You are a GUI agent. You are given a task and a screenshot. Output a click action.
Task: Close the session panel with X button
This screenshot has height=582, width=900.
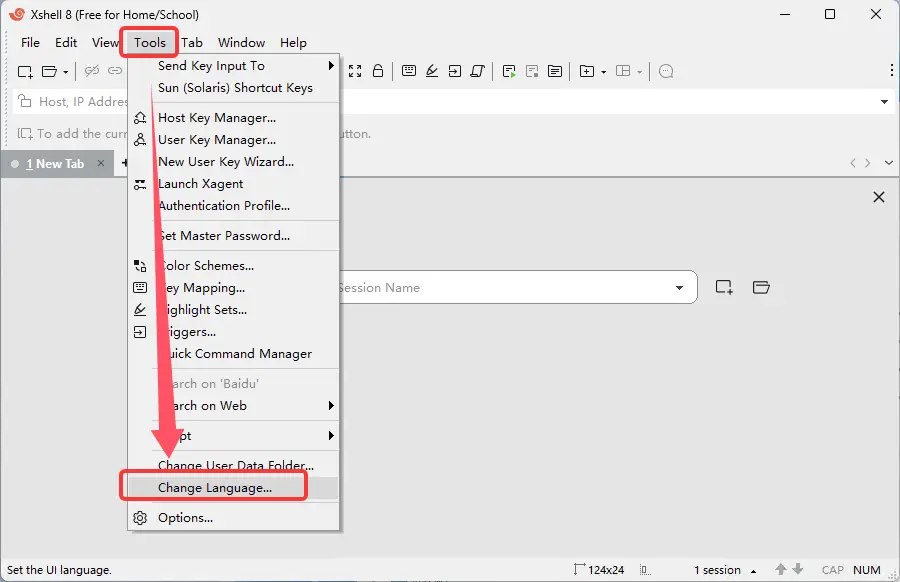(x=879, y=198)
